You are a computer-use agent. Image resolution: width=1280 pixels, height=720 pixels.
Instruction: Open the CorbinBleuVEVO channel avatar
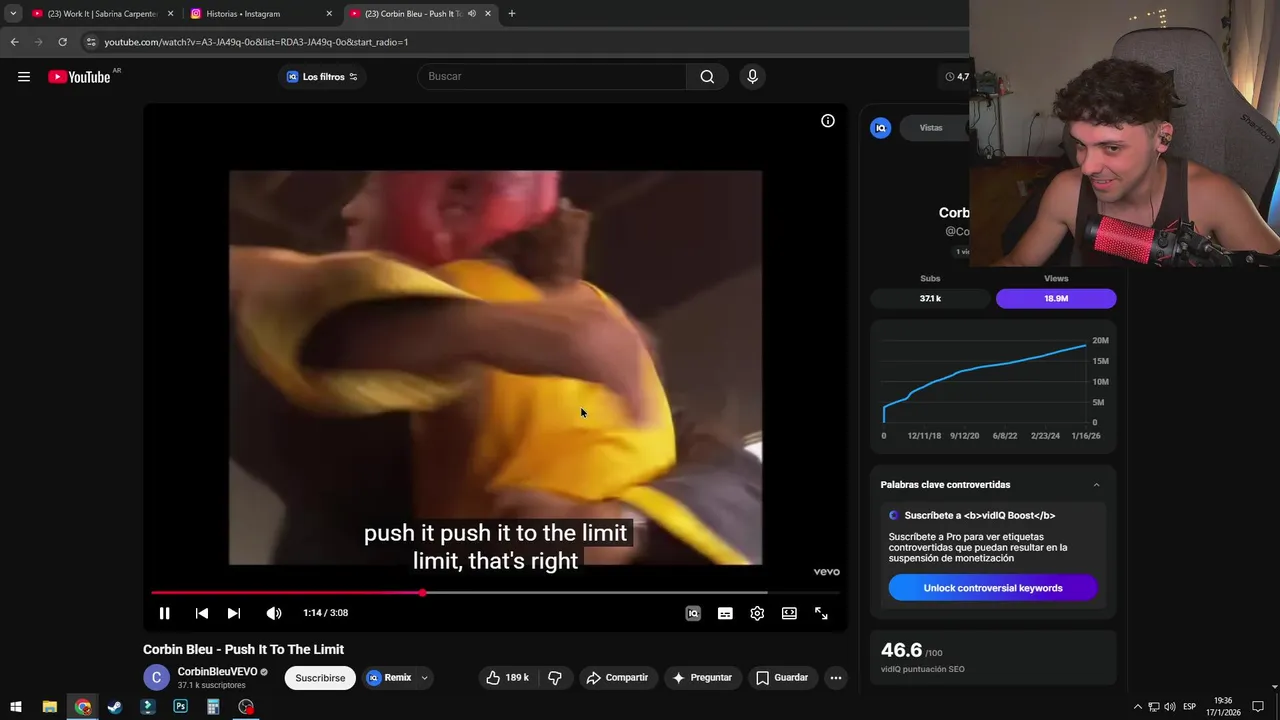(x=157, y=678)
